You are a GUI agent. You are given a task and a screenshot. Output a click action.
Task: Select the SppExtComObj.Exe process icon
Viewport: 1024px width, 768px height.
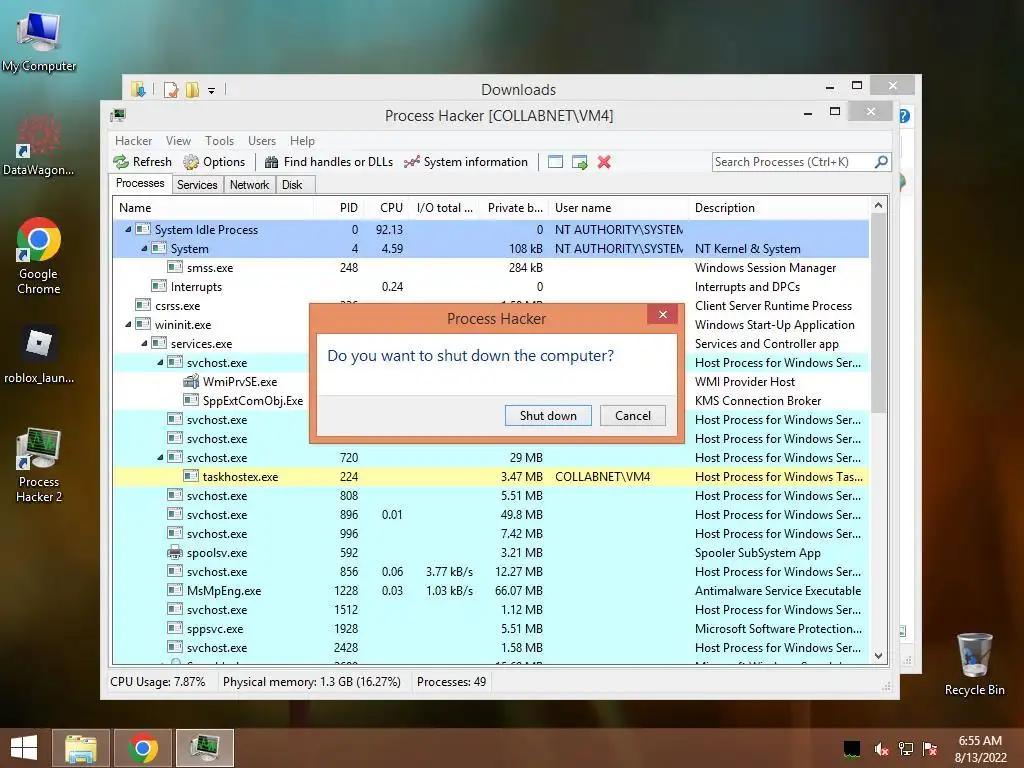[191, 400]
